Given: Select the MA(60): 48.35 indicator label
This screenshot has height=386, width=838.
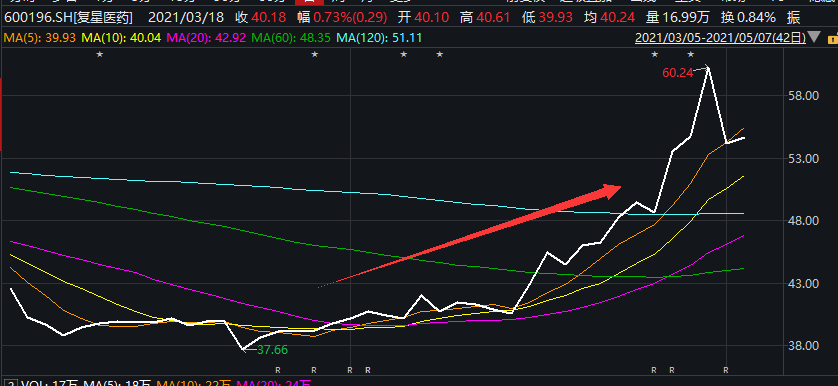Looking at the screenshot, I should [291, 38].
